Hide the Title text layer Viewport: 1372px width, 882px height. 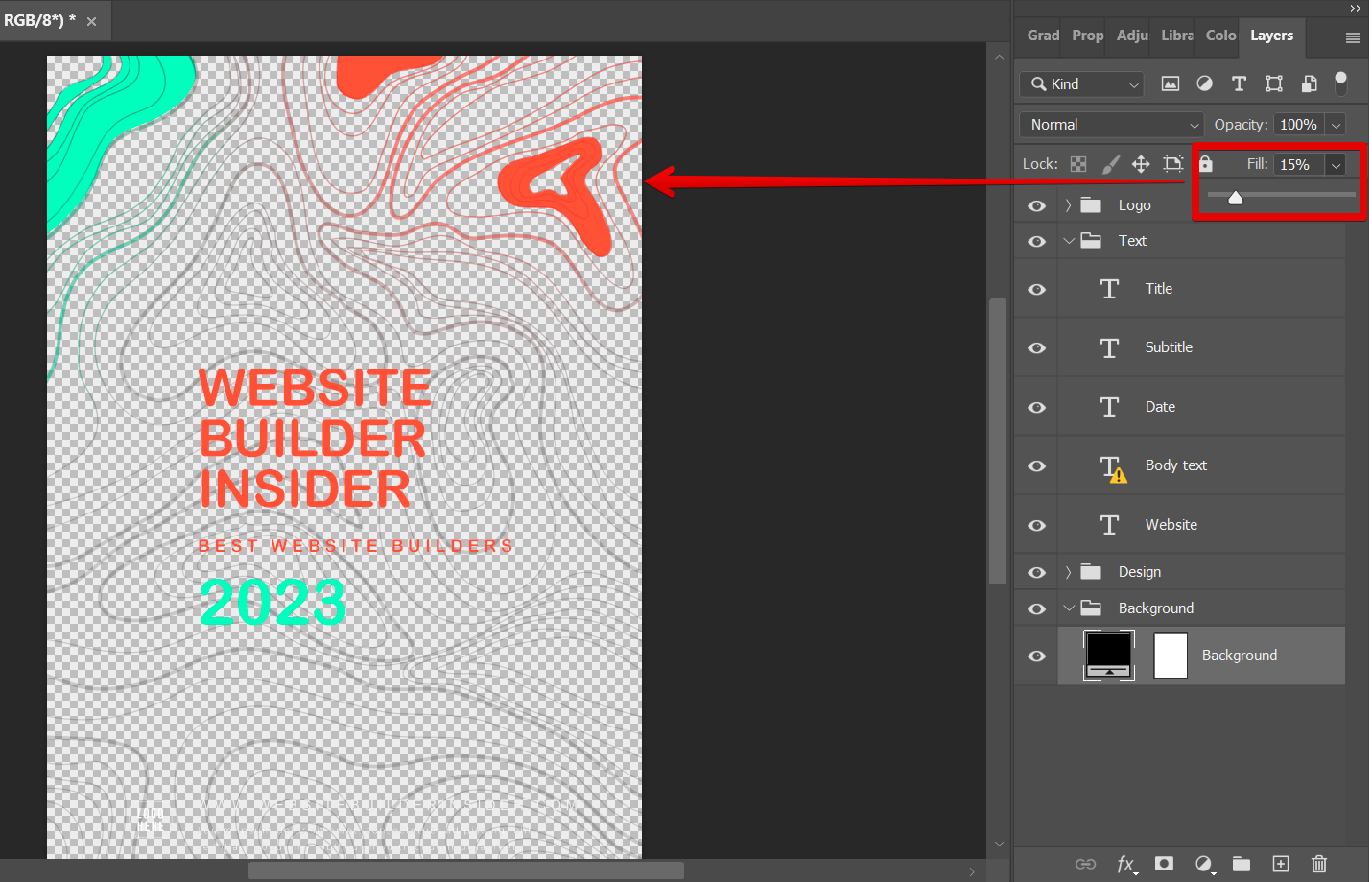[1035, 288]
